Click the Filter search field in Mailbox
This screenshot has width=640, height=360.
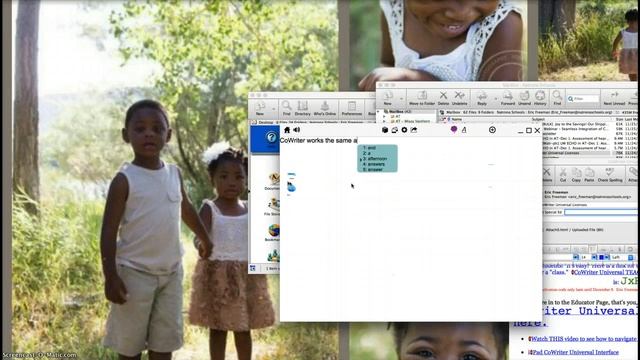(583, 99)
